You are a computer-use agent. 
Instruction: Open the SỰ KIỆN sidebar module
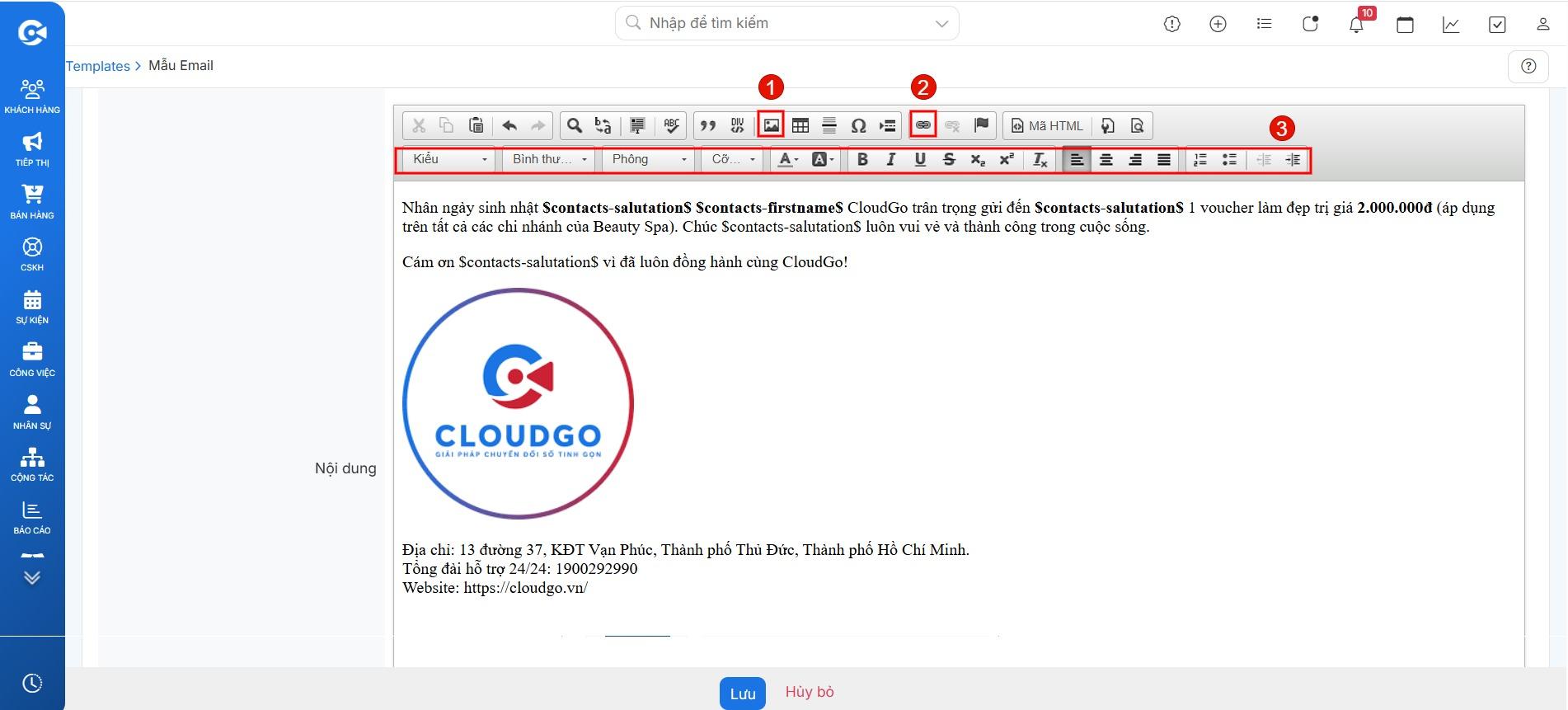tap(32, 307)
